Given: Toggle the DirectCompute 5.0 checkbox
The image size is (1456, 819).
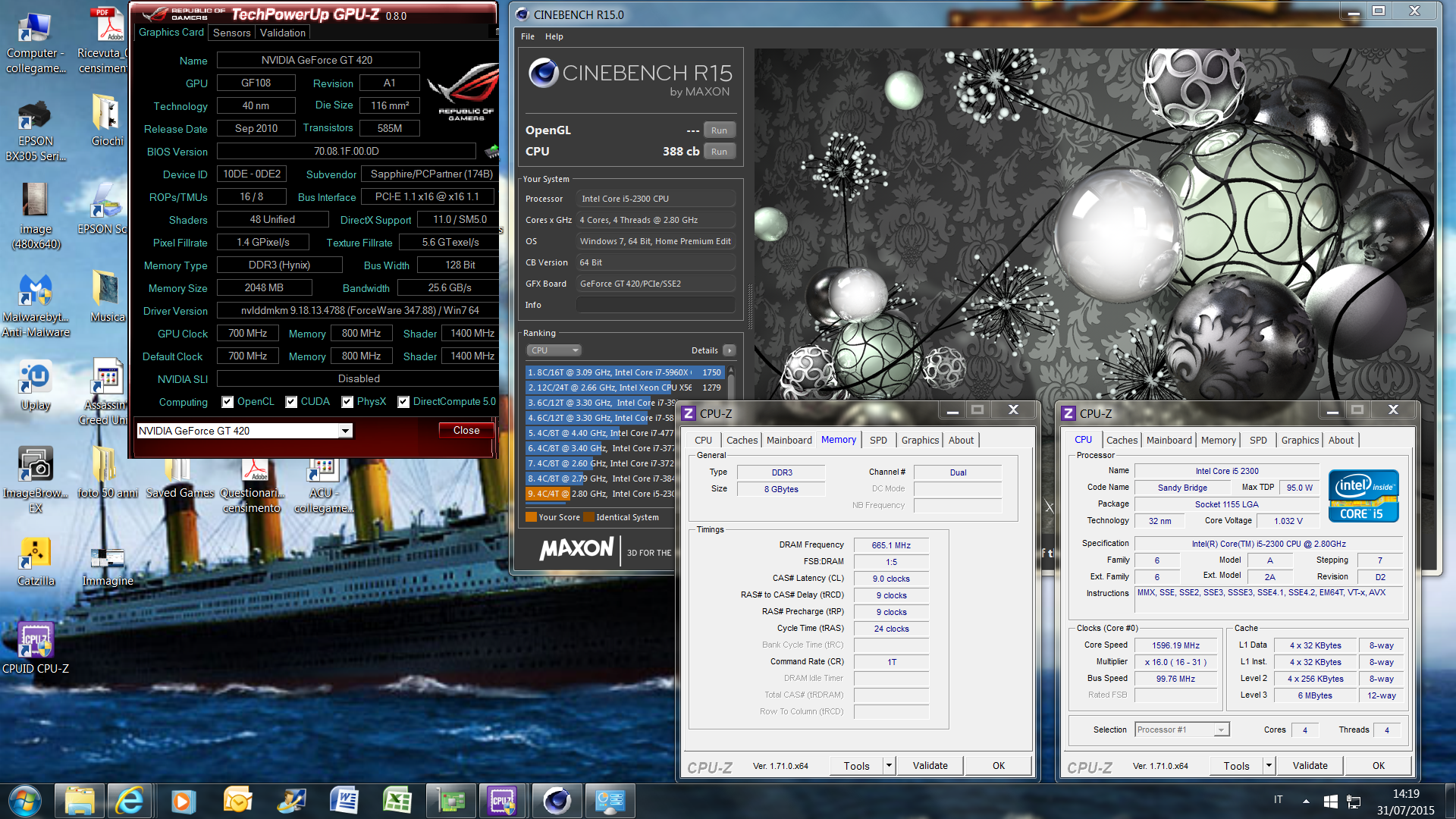Looking at the screenshot, I should [x=403, y=402].
